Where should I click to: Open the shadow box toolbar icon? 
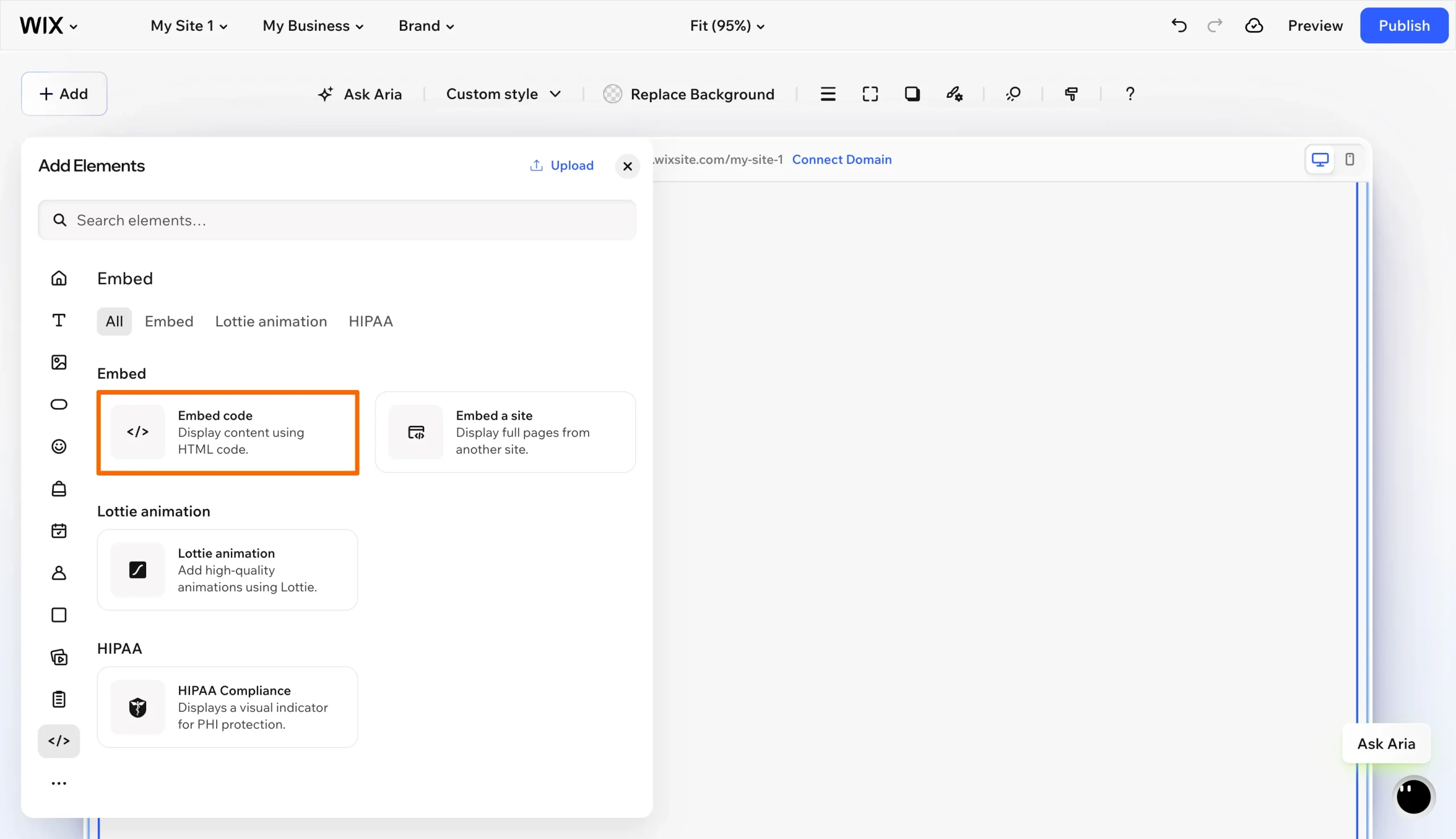[912, 94]
